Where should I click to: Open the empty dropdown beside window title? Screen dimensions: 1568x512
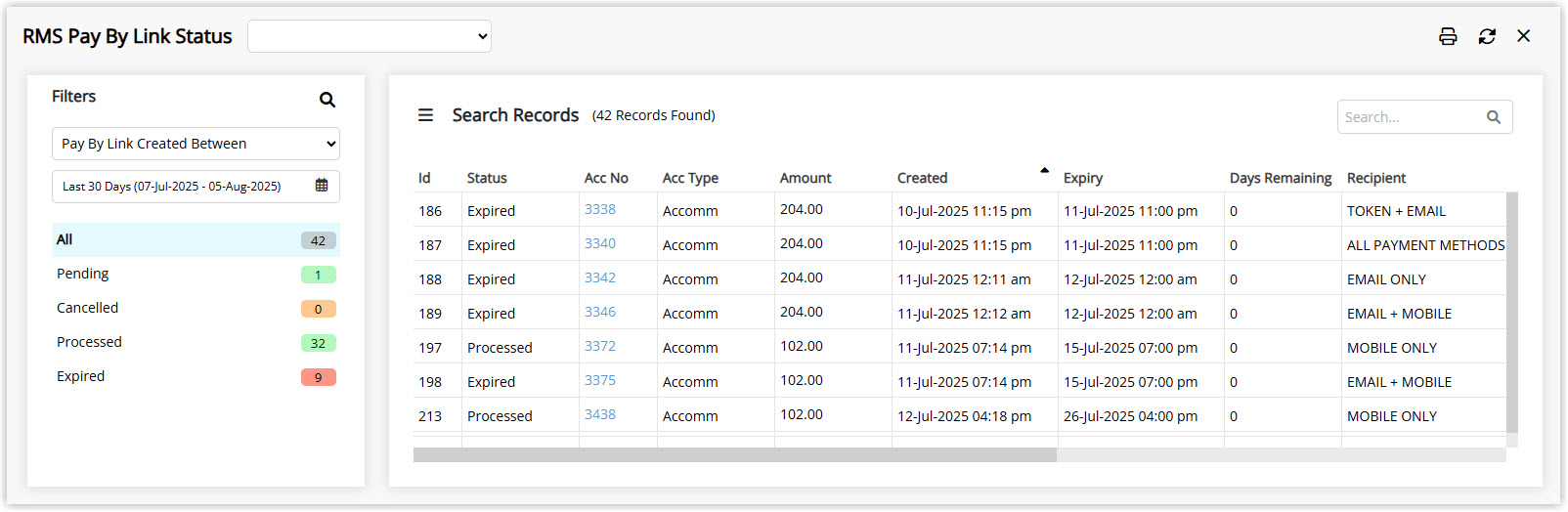[x=370, y=36]
